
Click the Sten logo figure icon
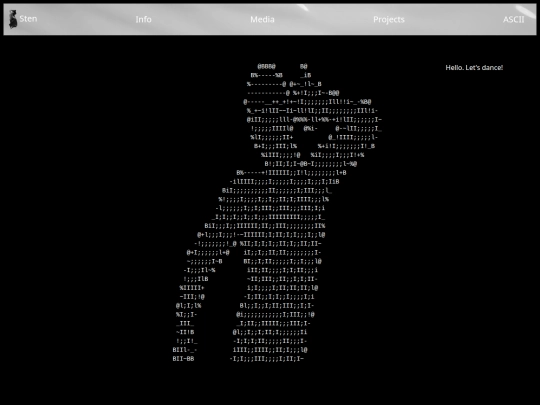click(13, 19)
